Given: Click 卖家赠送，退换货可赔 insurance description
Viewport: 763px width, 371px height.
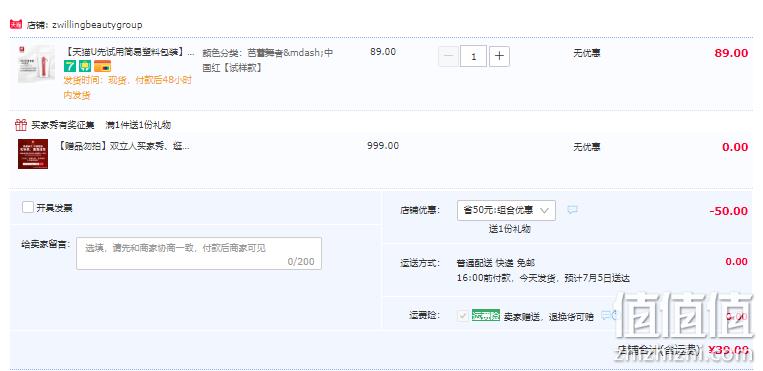Looking at the screenshot, I should coord(548,316).
